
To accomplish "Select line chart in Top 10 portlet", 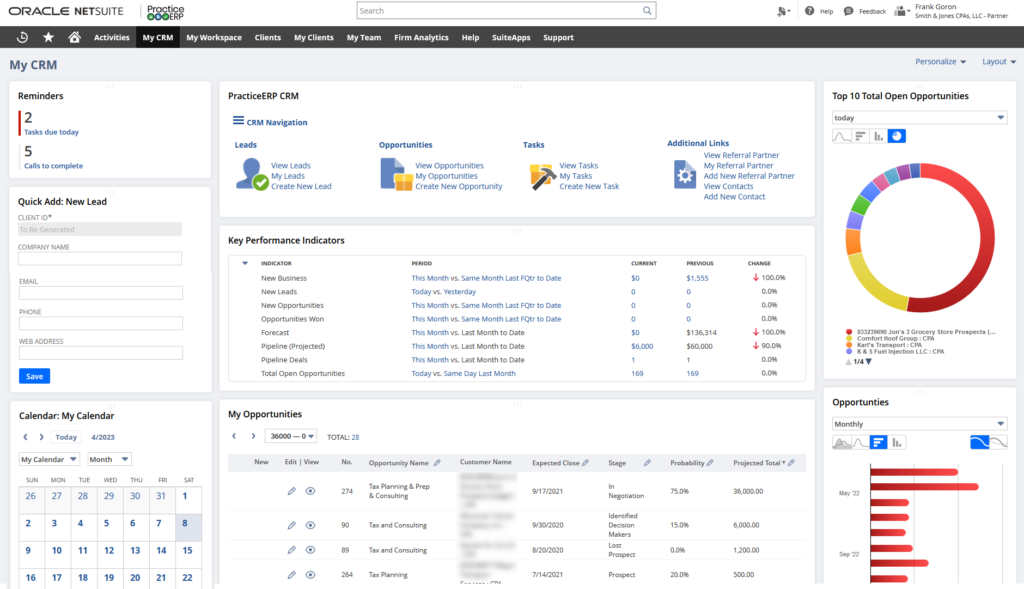I will pos(841,136).
